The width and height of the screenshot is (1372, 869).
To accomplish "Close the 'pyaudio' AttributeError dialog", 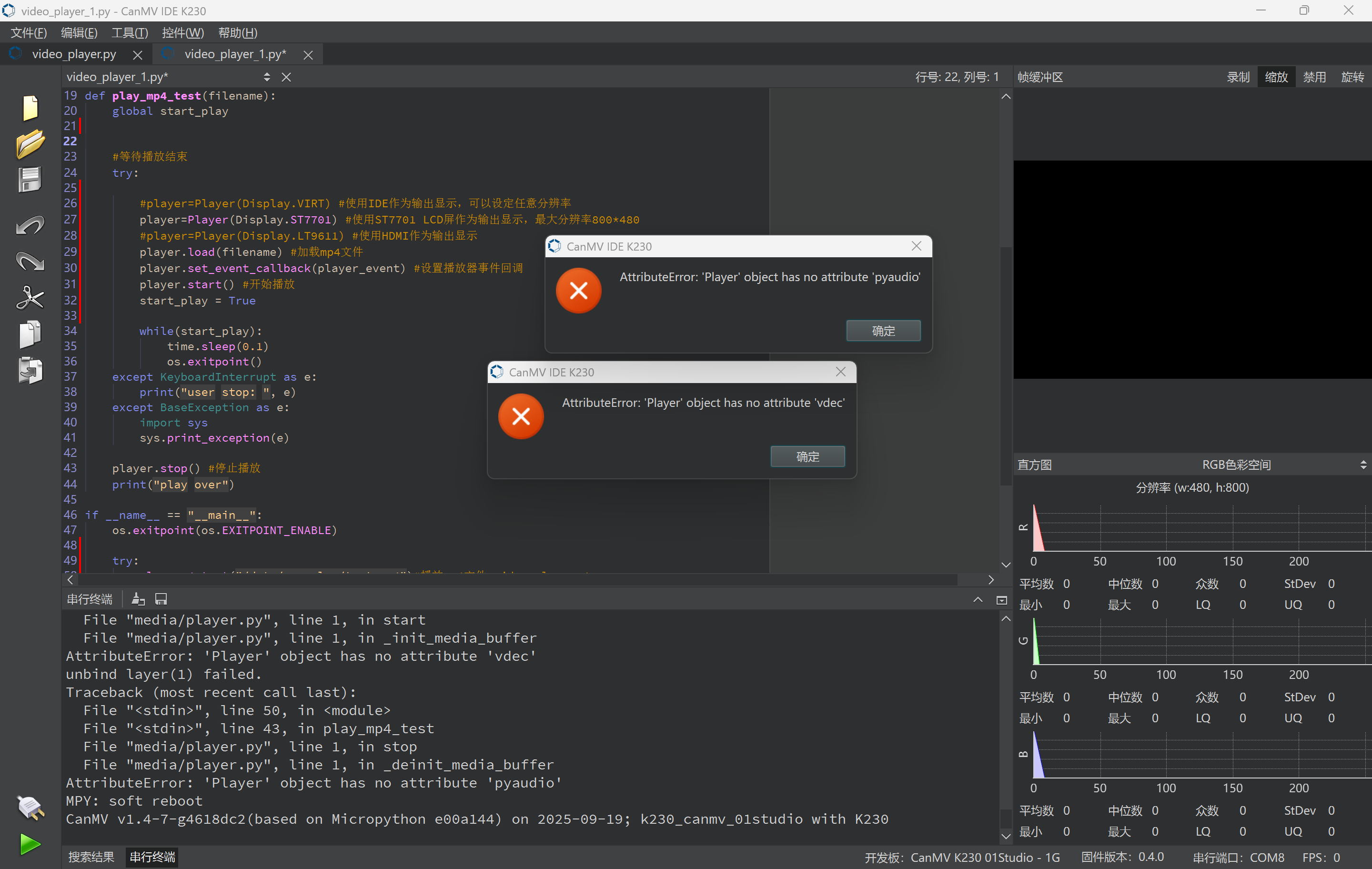I will [916, 246].
